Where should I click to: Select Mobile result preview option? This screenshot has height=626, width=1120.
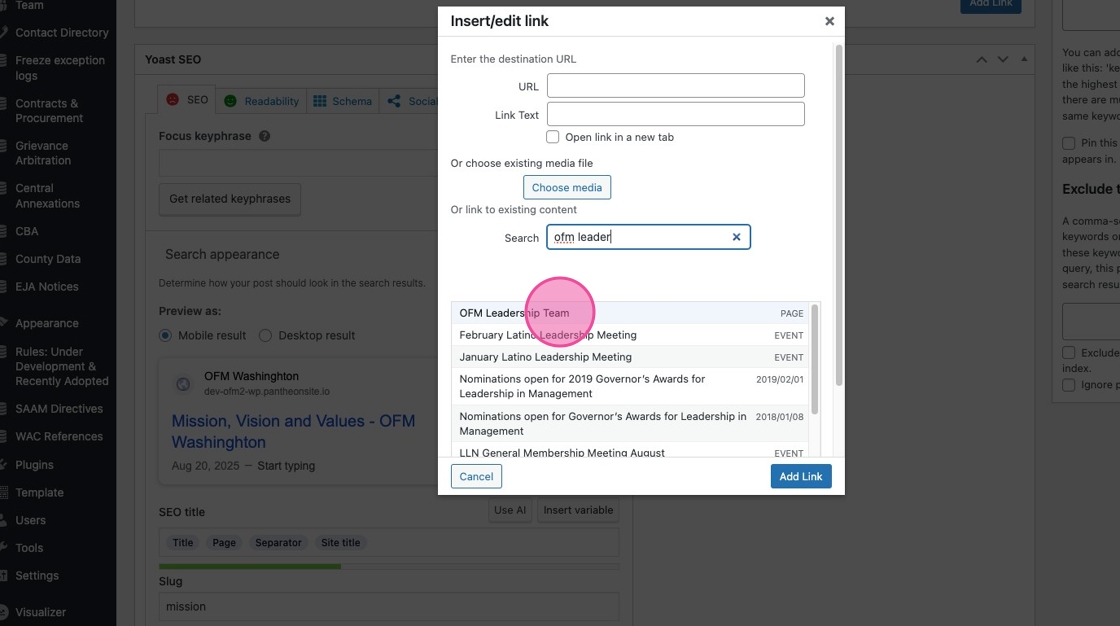pos(166,336)
